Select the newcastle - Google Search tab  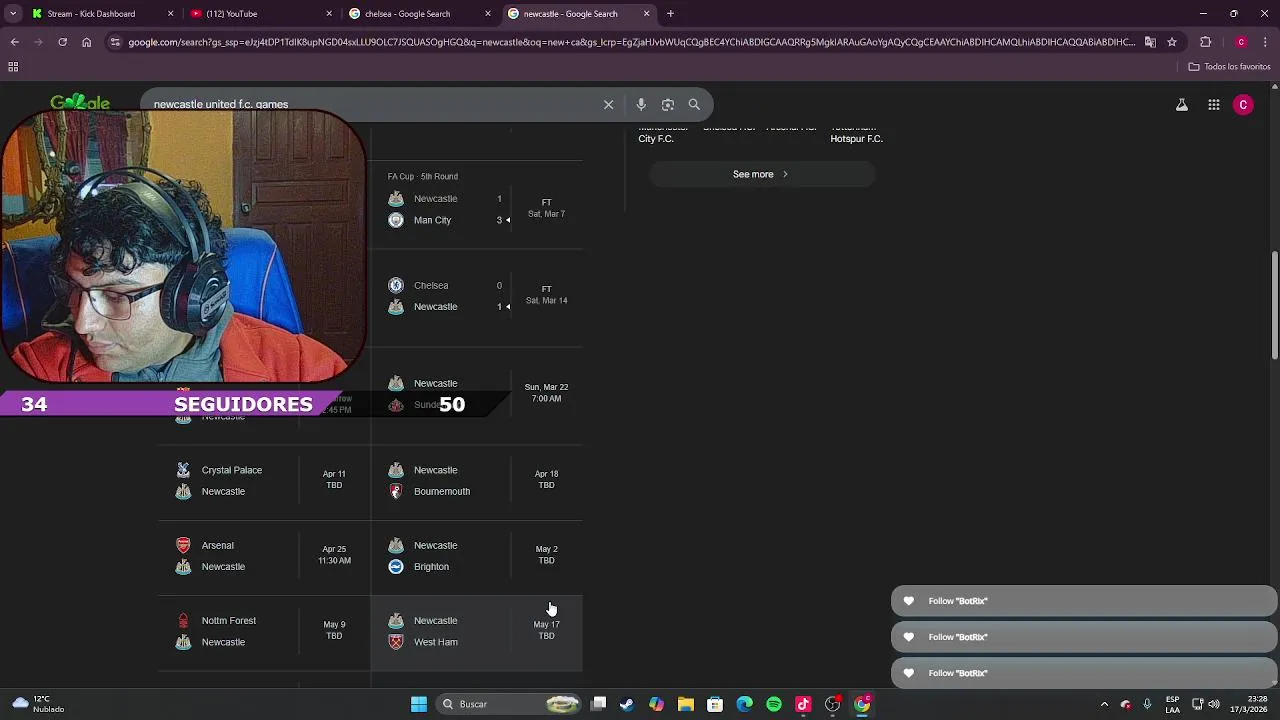click(x=579, y=13)
